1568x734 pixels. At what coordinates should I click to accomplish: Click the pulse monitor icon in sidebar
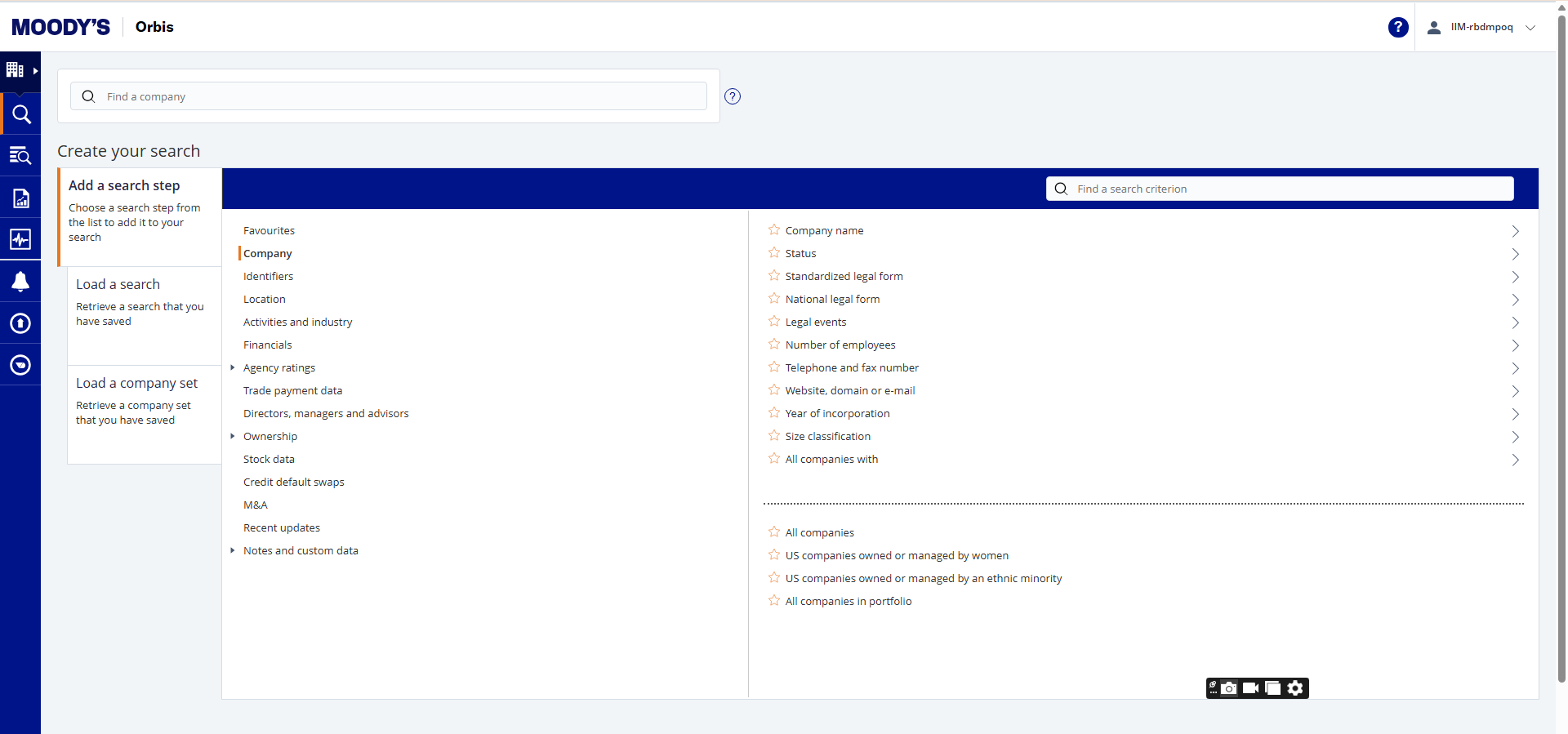tap(20, 239)
